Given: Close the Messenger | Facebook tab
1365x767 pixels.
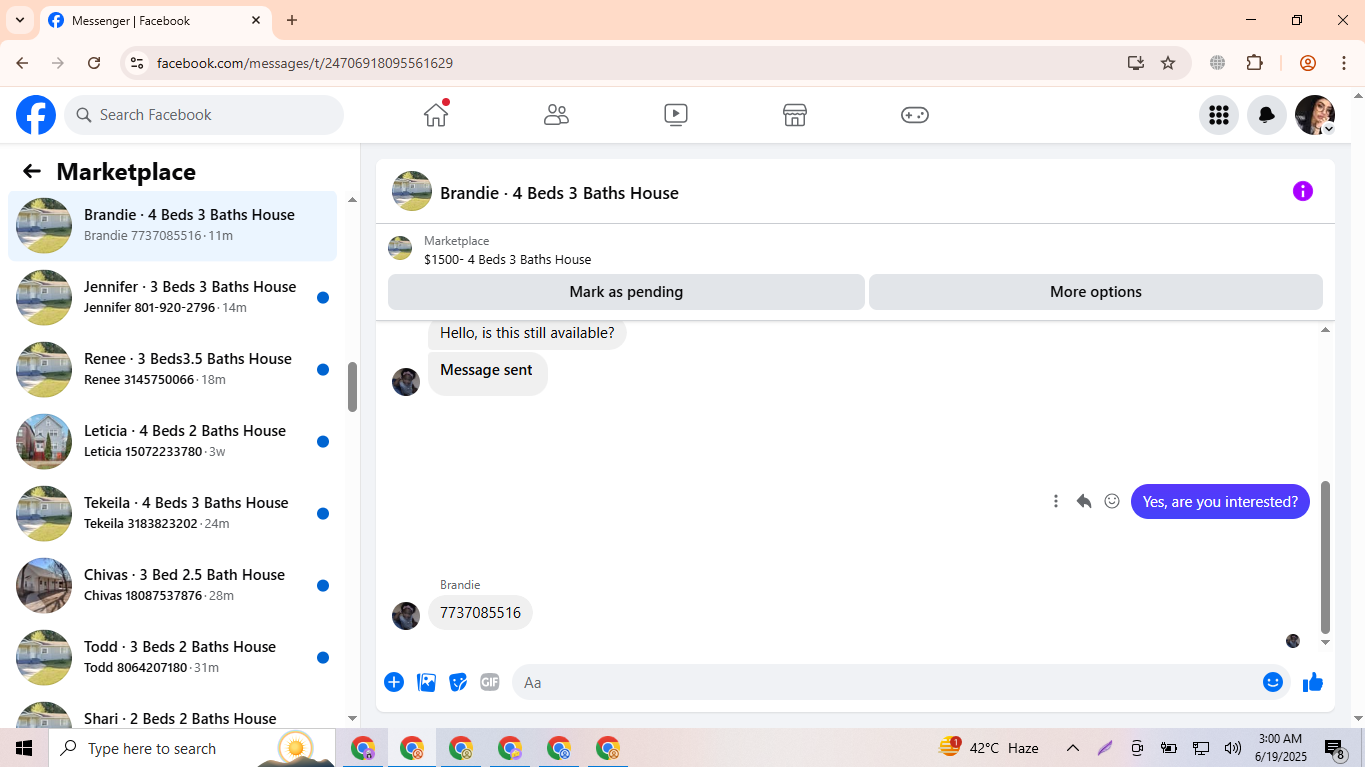Looking at the screenshot, I should click(x=256, y=20).
